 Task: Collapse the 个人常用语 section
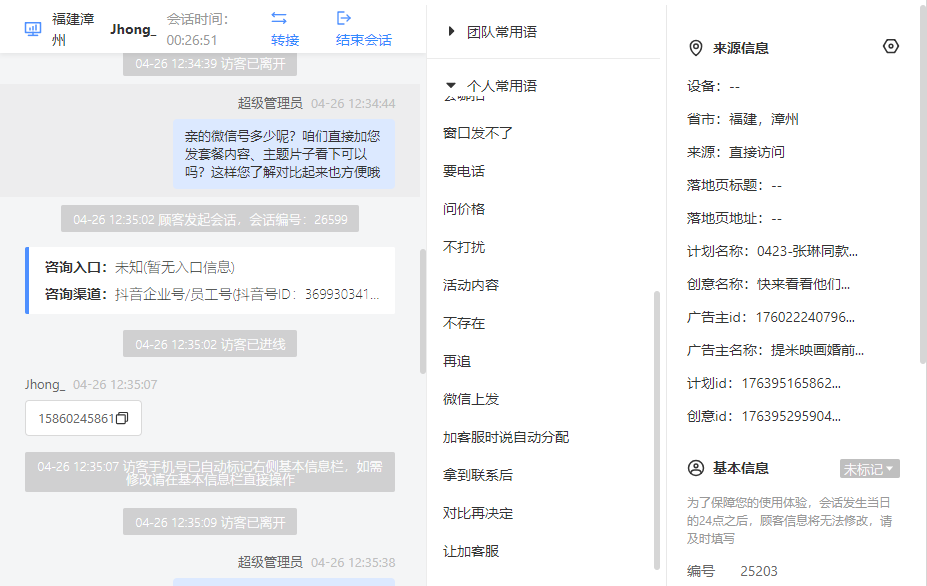point(451,85)
